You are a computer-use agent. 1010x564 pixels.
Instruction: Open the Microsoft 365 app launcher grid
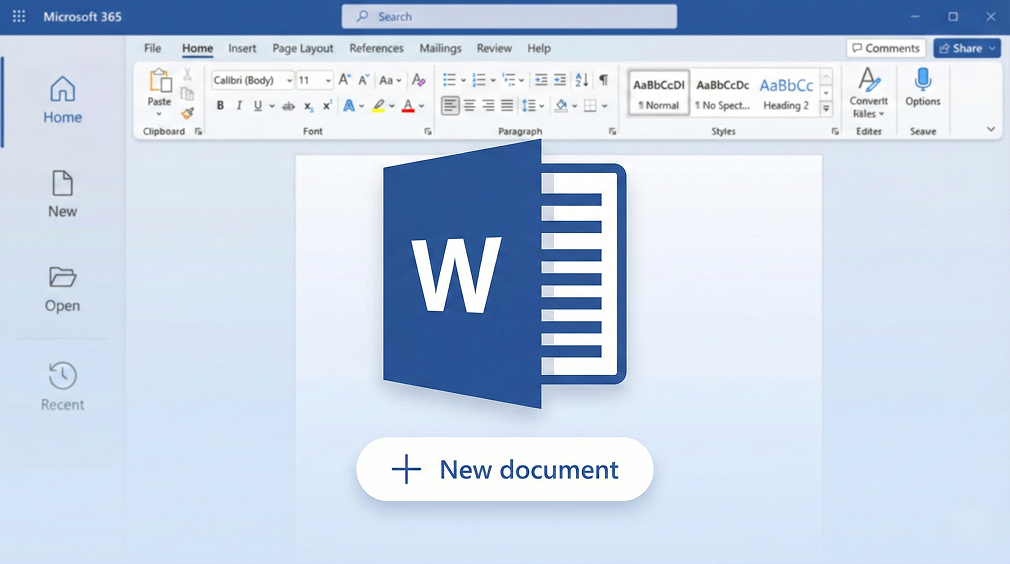(19, 17)
